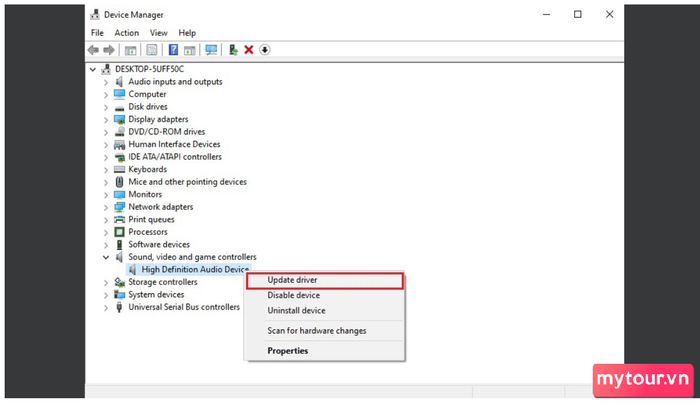Open the blue Help question-mark toolbar icon
Image resolution: width=700 pixels, height=405 pixels.
click(173, 50)
